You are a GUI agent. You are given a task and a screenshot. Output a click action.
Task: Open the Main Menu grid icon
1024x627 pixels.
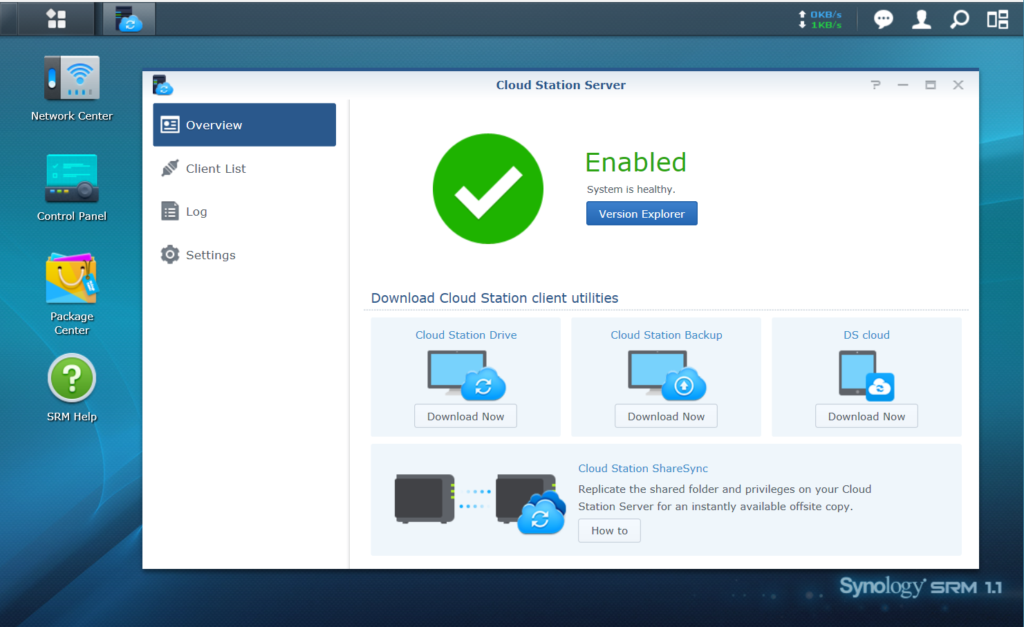[x=56, y=19]
